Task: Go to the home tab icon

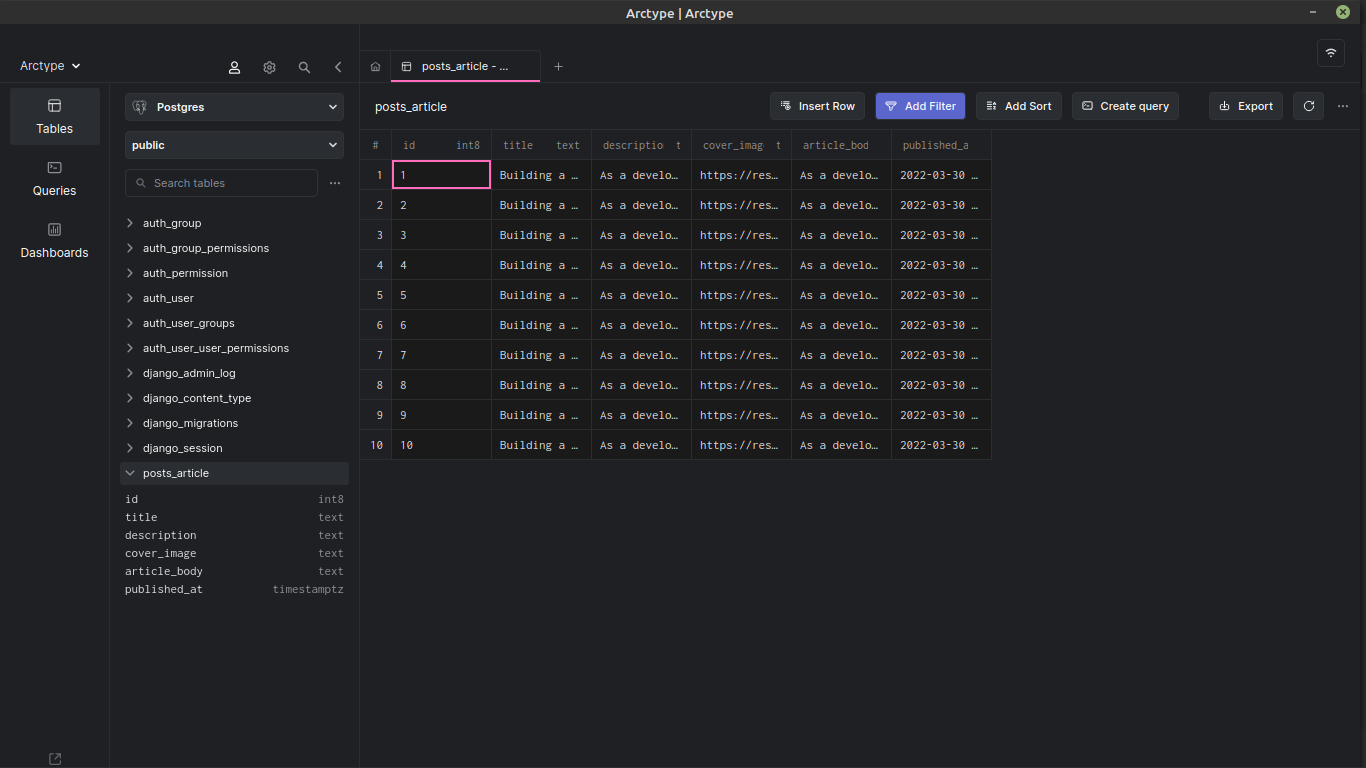Action: pos(375,67)
